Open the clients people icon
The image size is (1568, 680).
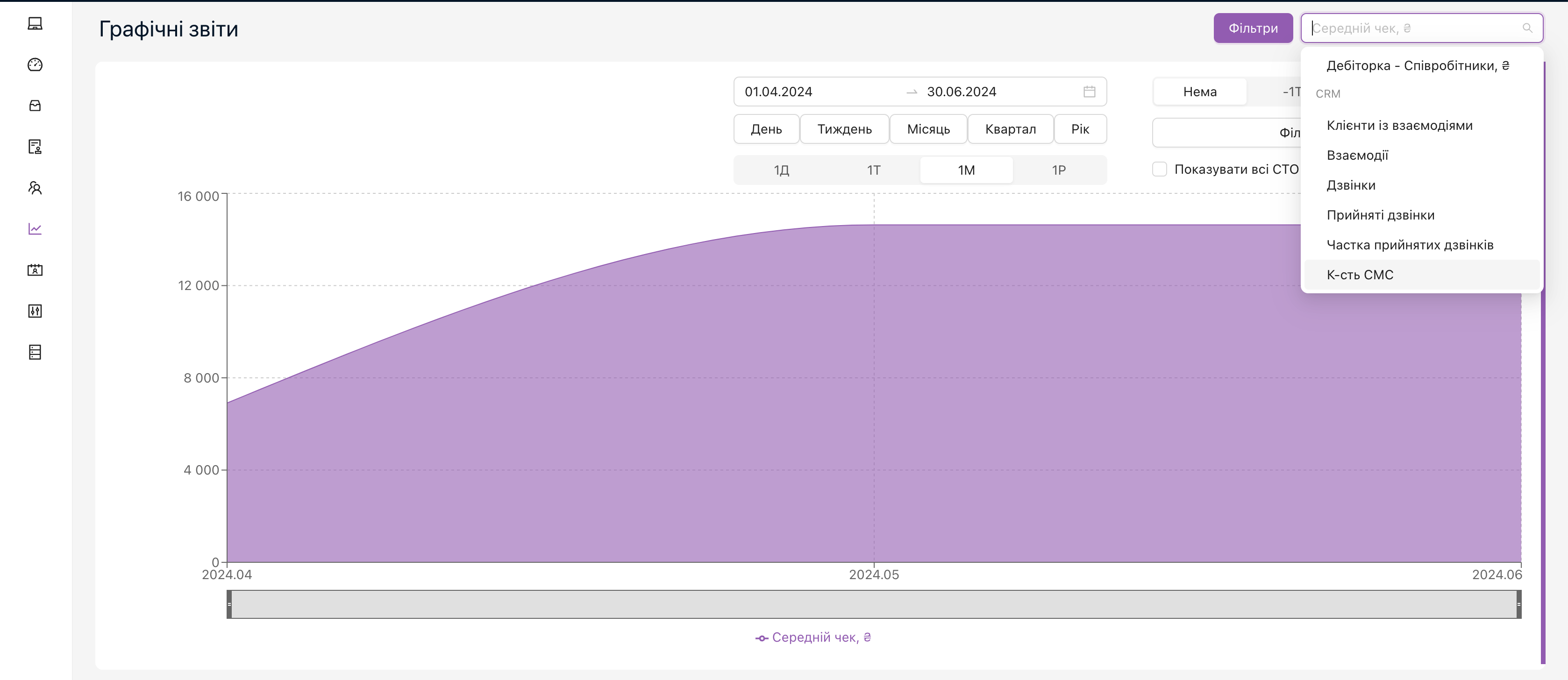[35, 188]
